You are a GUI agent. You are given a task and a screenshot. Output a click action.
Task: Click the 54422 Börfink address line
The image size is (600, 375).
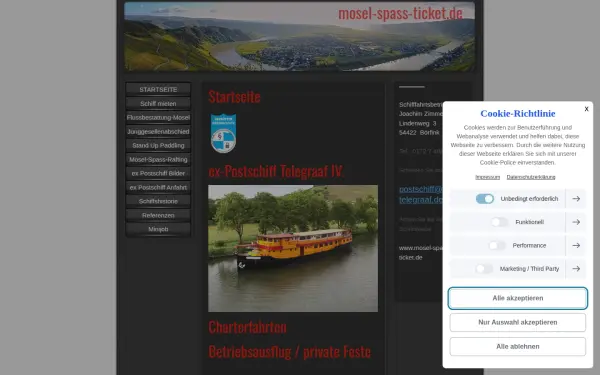[419, 132]
